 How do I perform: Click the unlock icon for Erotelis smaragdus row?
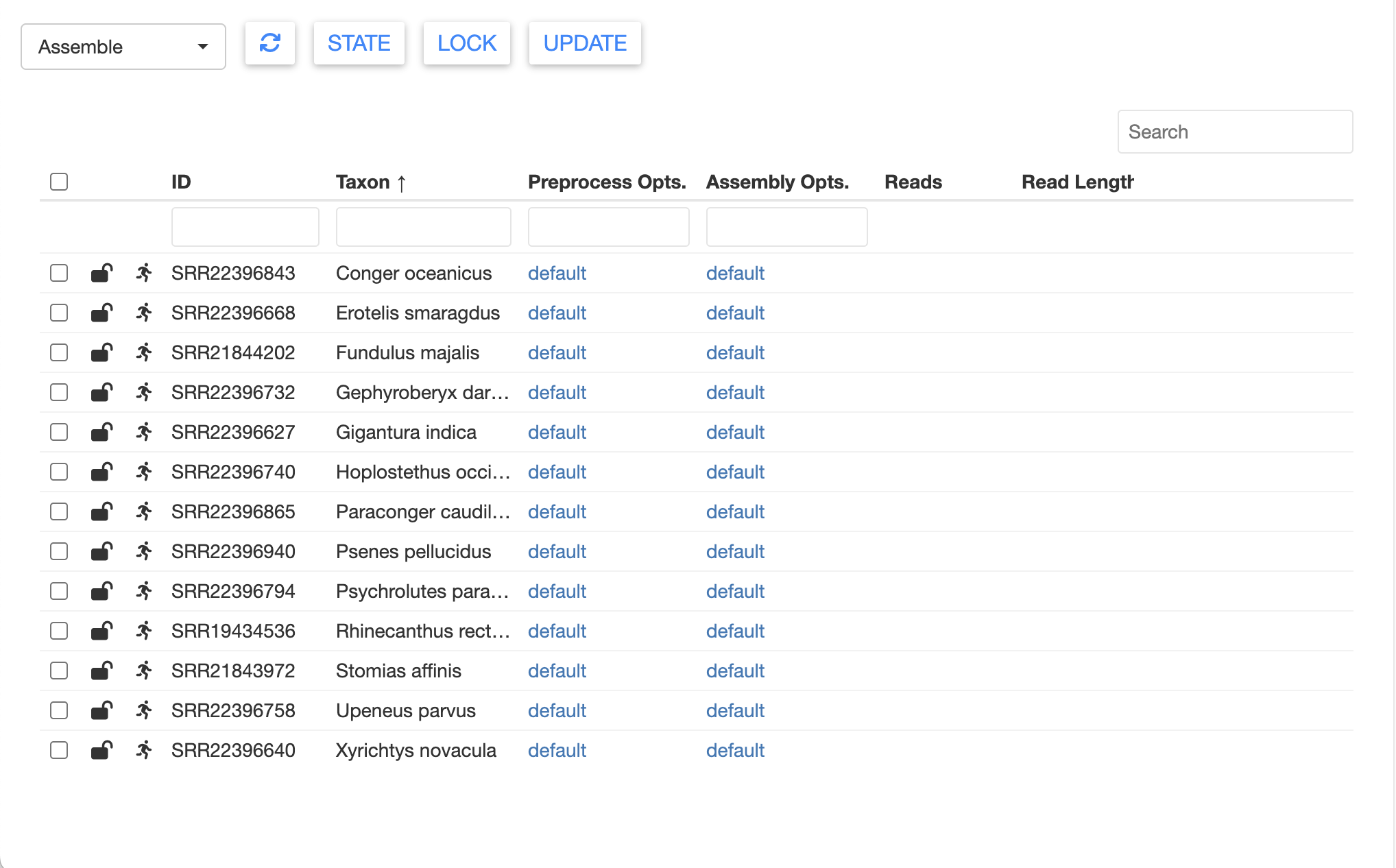click(x=101, y=313)
